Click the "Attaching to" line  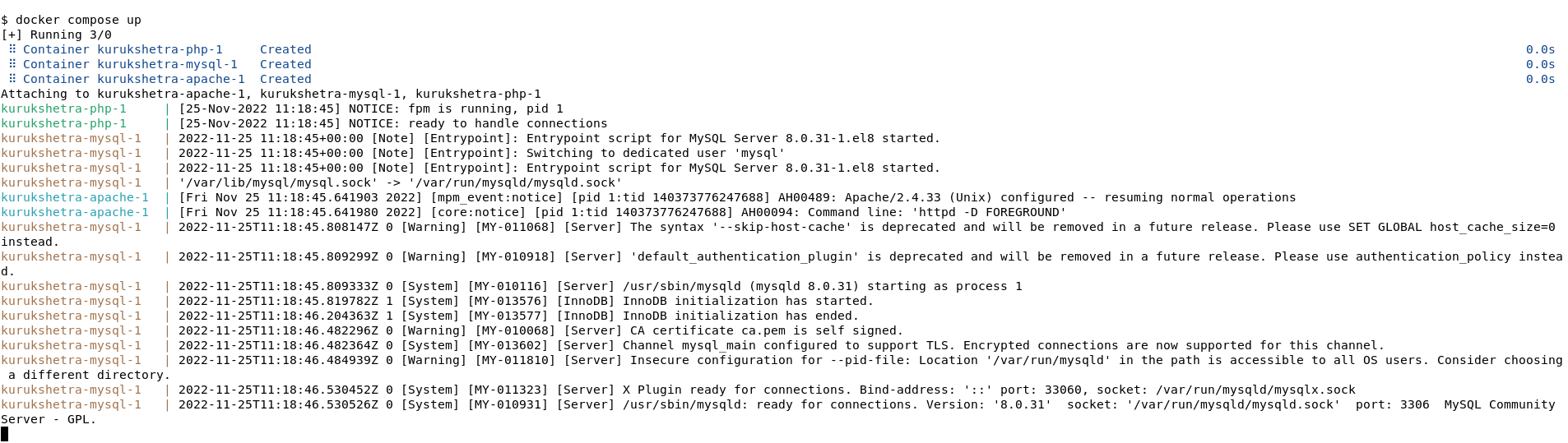point(271,94)
